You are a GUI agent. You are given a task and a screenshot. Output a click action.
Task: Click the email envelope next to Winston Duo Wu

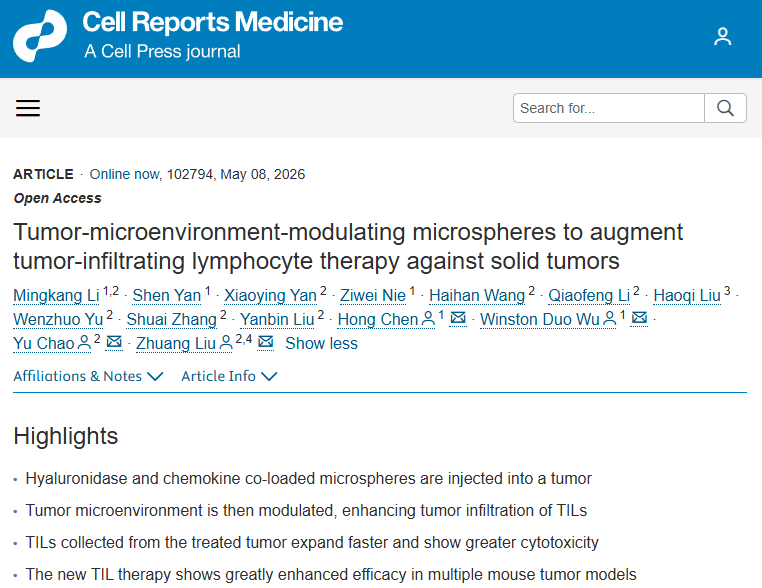pyautogui.click(x=639, y=318)
